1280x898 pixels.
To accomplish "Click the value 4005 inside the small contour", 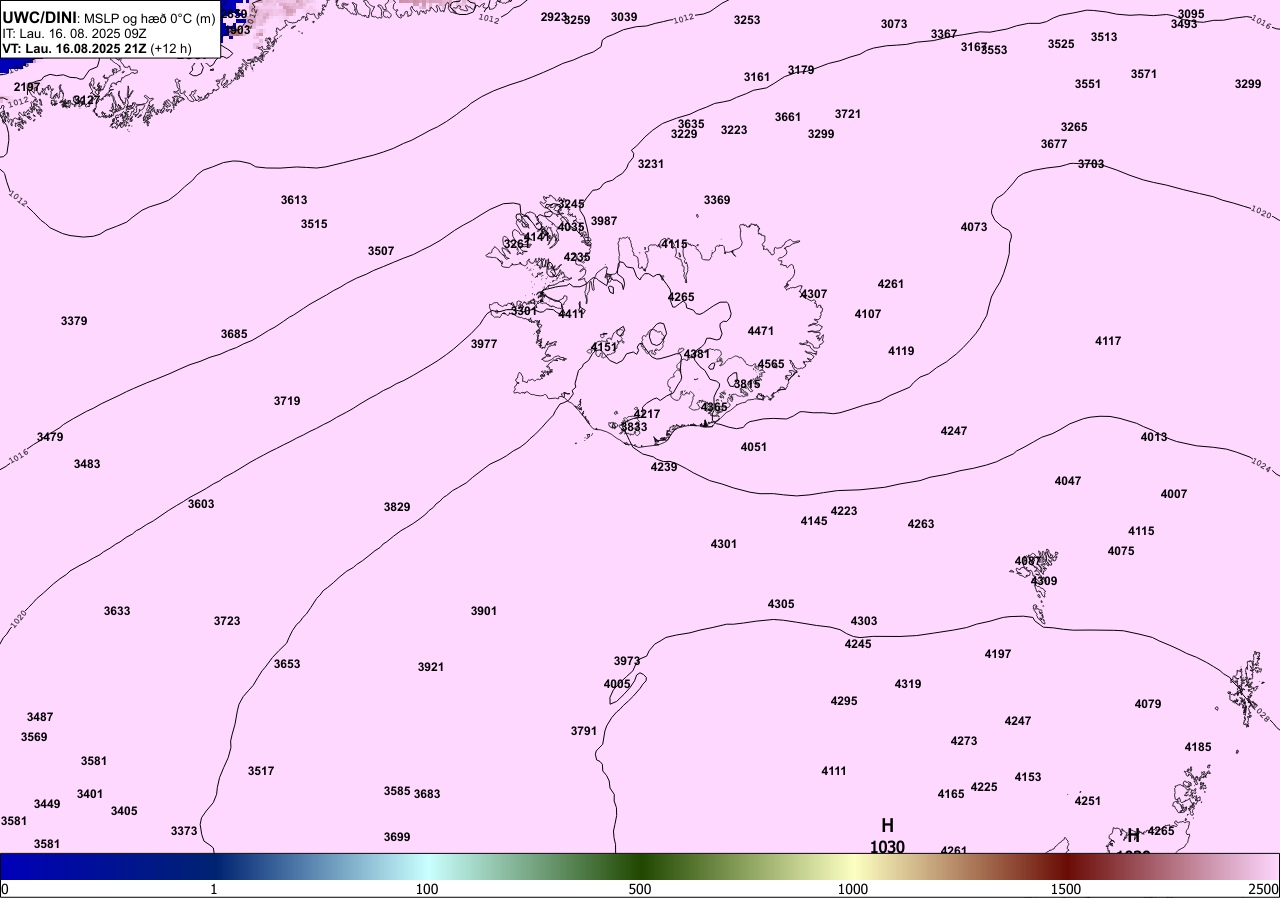I will (617, 684).
